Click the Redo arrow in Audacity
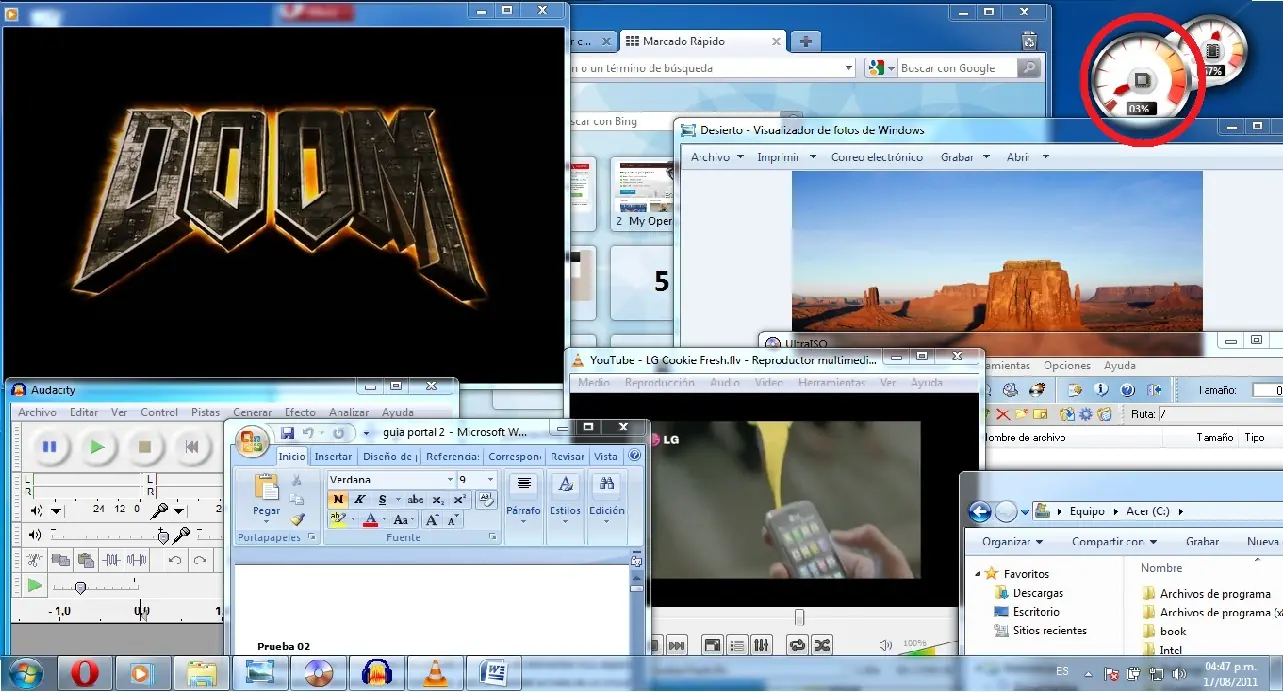 pyautogui.click(x=200, y=560)
